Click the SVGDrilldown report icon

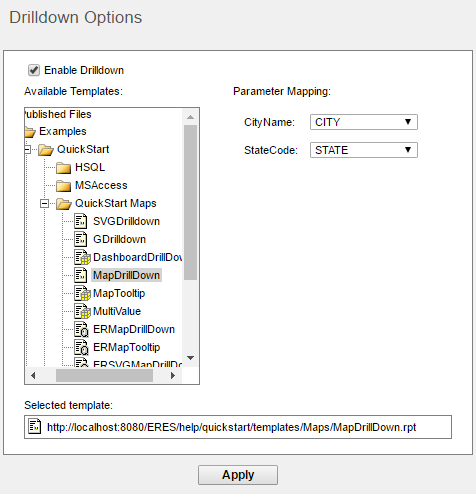click(x=80, y=221)
